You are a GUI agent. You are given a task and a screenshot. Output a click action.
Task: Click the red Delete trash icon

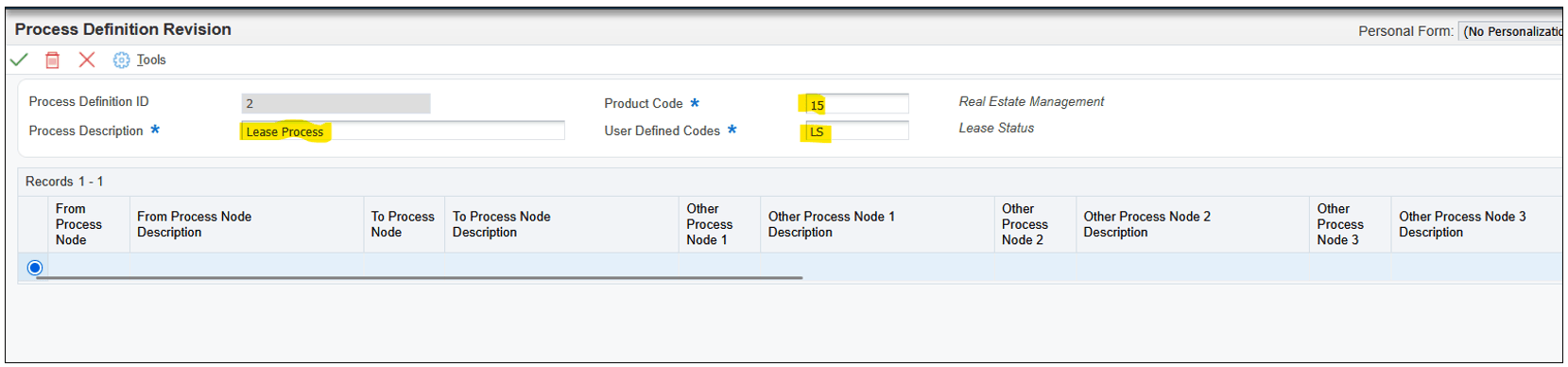(x=53, y=60)
